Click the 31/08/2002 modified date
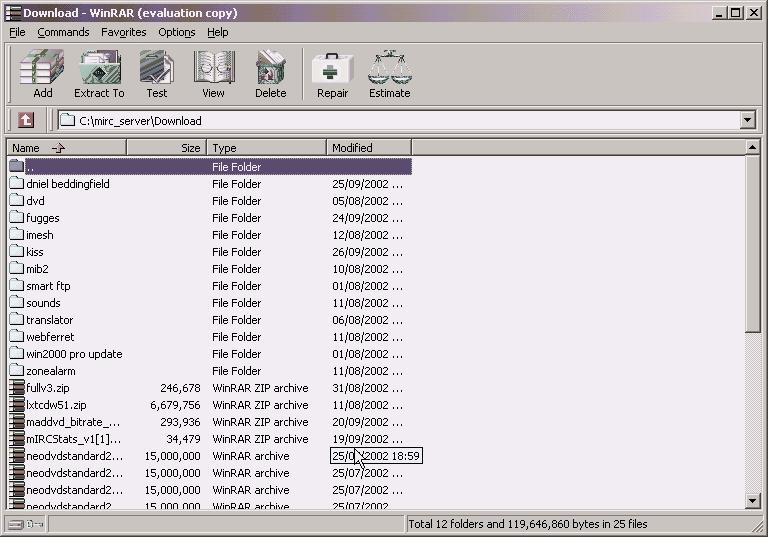 coord(367,388)
